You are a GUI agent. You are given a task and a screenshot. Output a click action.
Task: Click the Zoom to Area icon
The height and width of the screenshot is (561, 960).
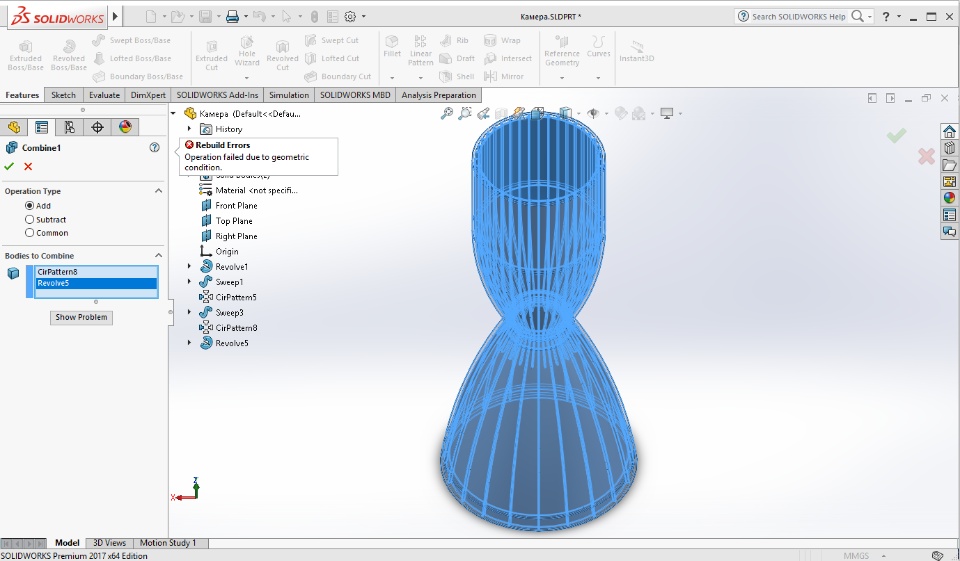[465, 113]
